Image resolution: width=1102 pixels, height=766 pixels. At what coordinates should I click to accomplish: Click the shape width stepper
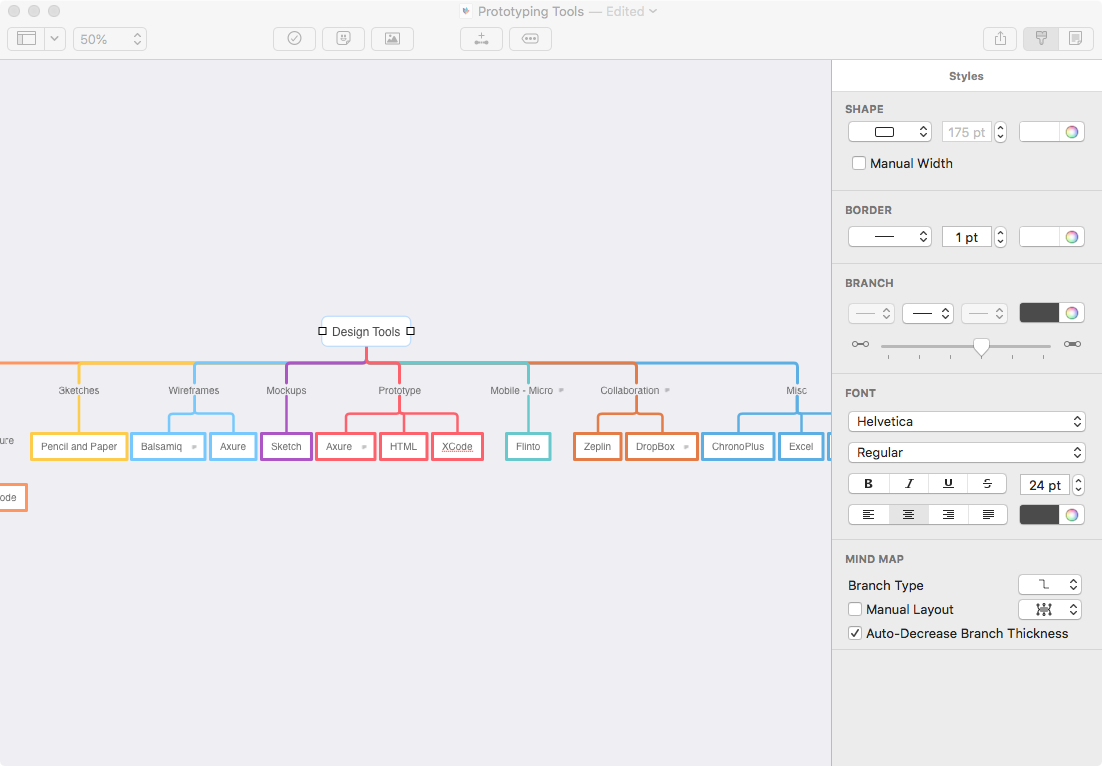pos(1001,132)
